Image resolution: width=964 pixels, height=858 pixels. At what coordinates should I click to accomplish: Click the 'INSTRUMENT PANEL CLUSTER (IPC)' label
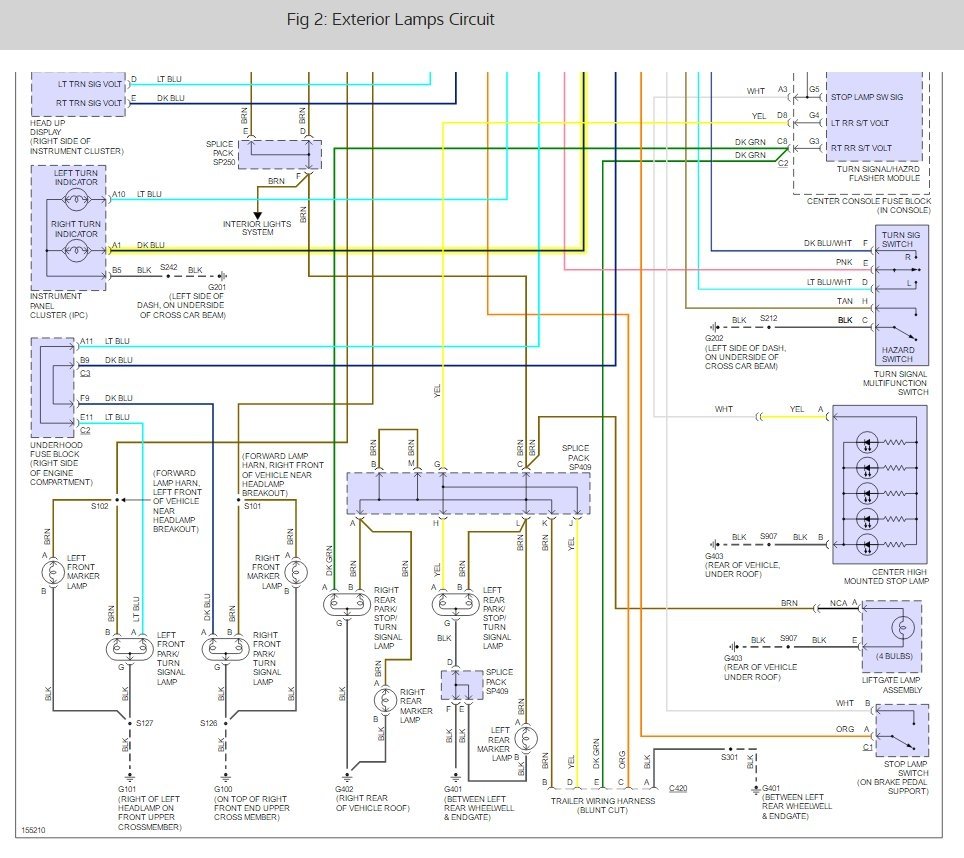pyautogui.click(x=59, y=305)
